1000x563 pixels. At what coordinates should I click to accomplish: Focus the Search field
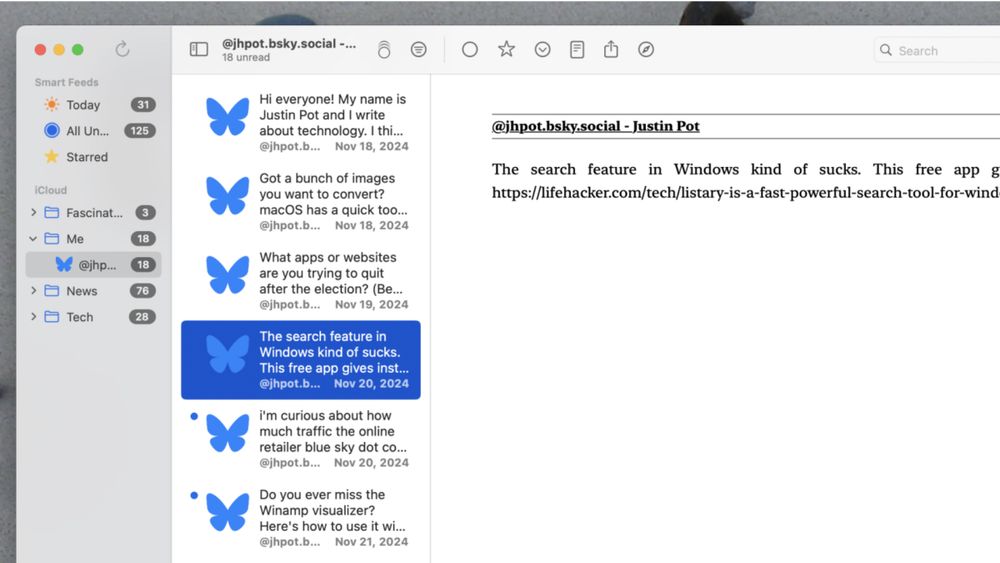tap(937, 50)
